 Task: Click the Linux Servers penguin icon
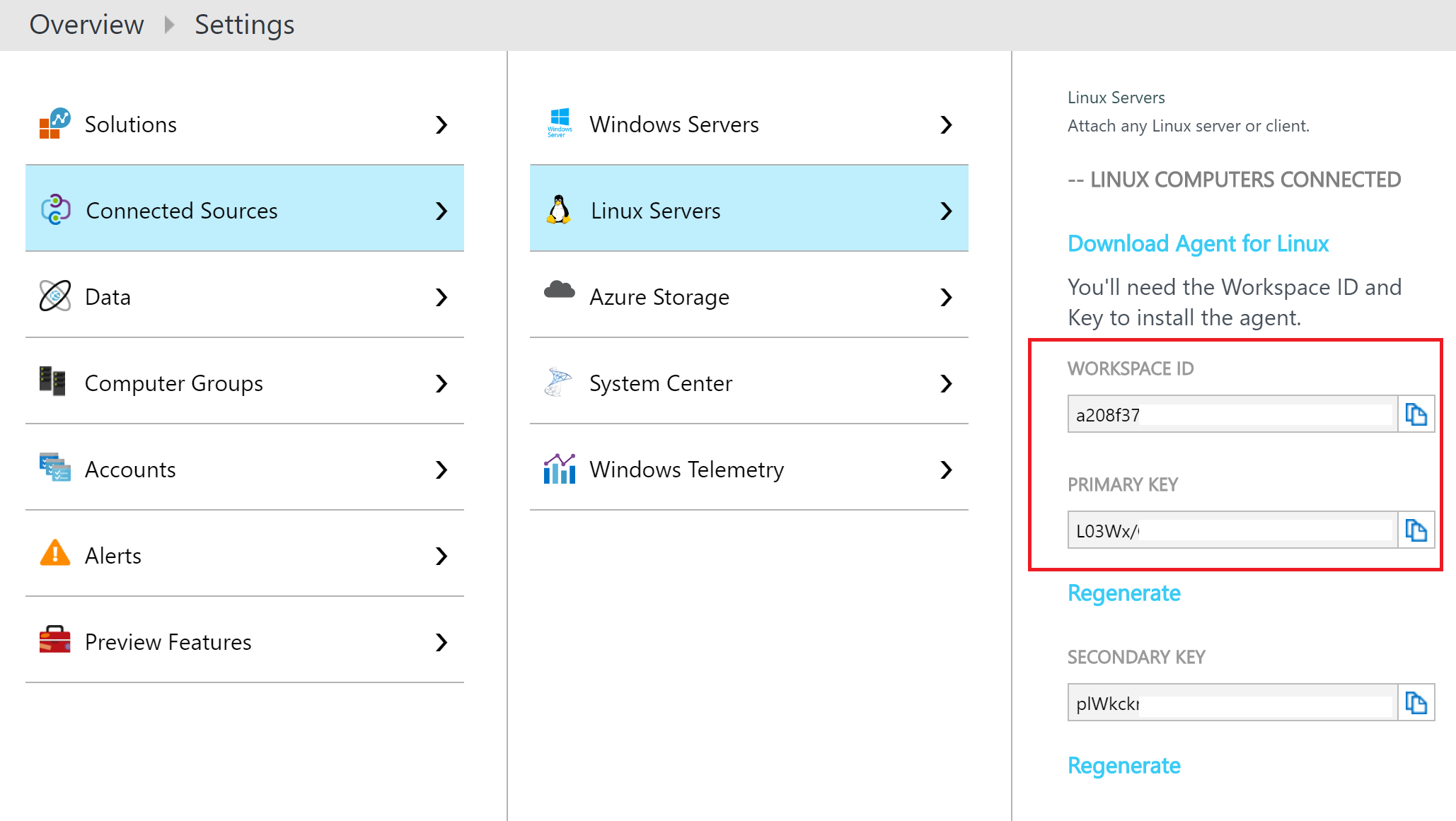pos(557,209)
